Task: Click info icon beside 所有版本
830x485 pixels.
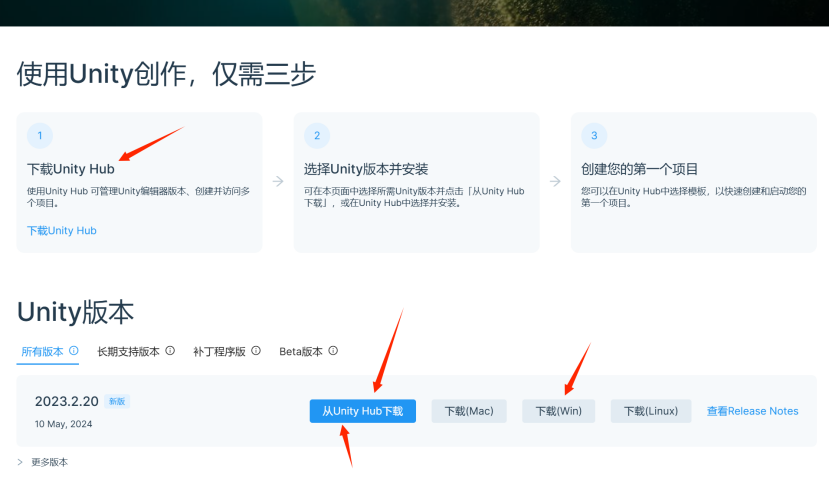Action: [x=74, y=351]
